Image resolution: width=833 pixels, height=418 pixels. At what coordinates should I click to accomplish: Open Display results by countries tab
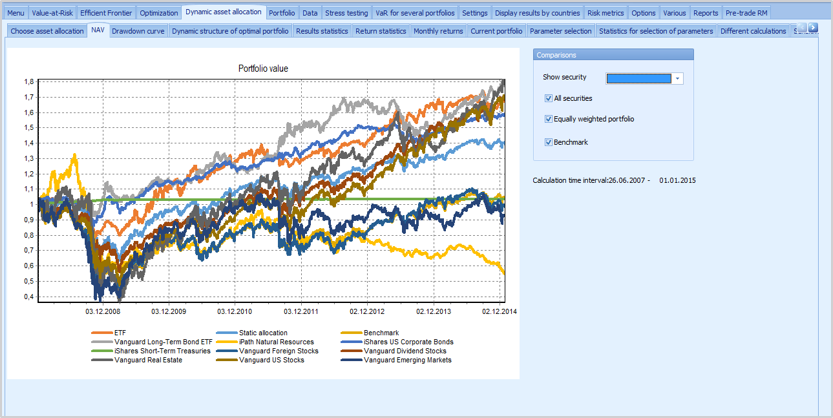(x=537, y=13)
